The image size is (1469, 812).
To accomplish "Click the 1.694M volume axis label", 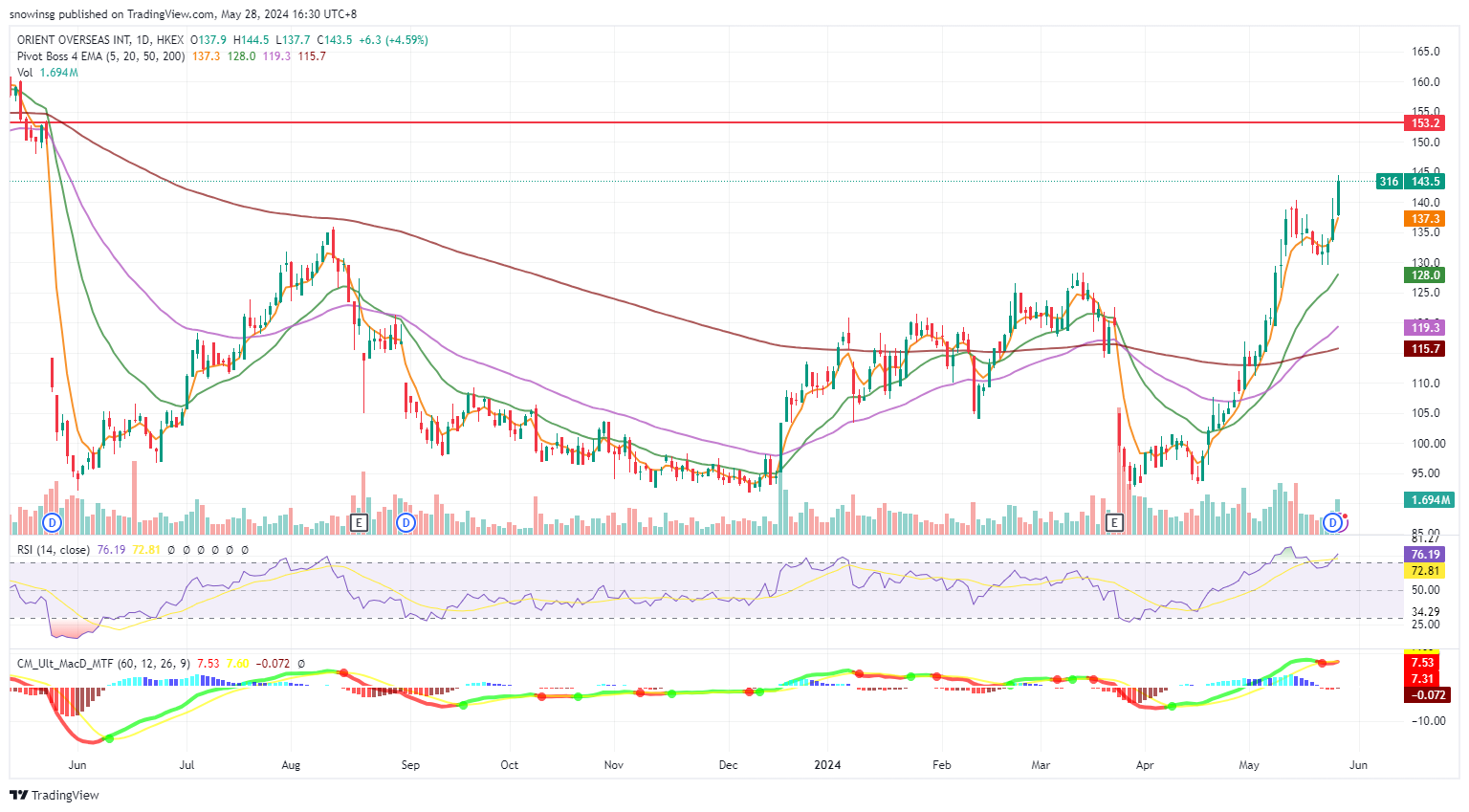I will 1429,500.
